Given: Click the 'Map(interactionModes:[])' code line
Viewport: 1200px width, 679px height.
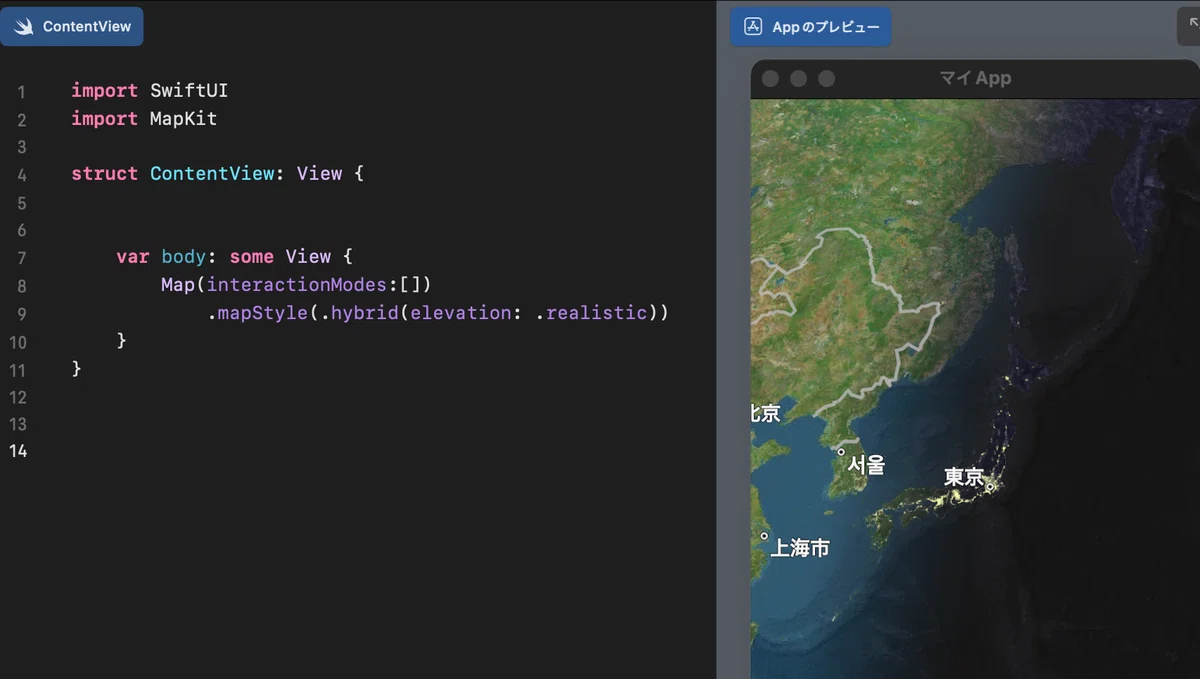Looking at the screenshot, I should coord(296,284).
